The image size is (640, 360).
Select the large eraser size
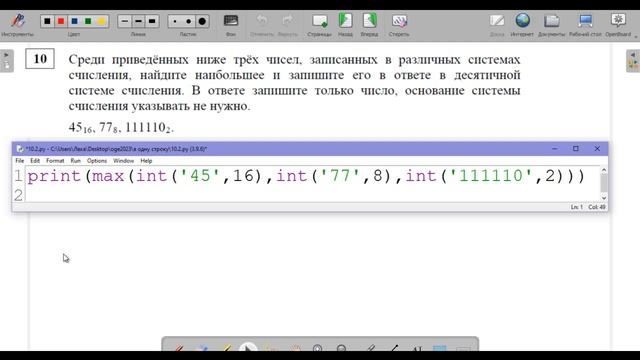[202, 21]
